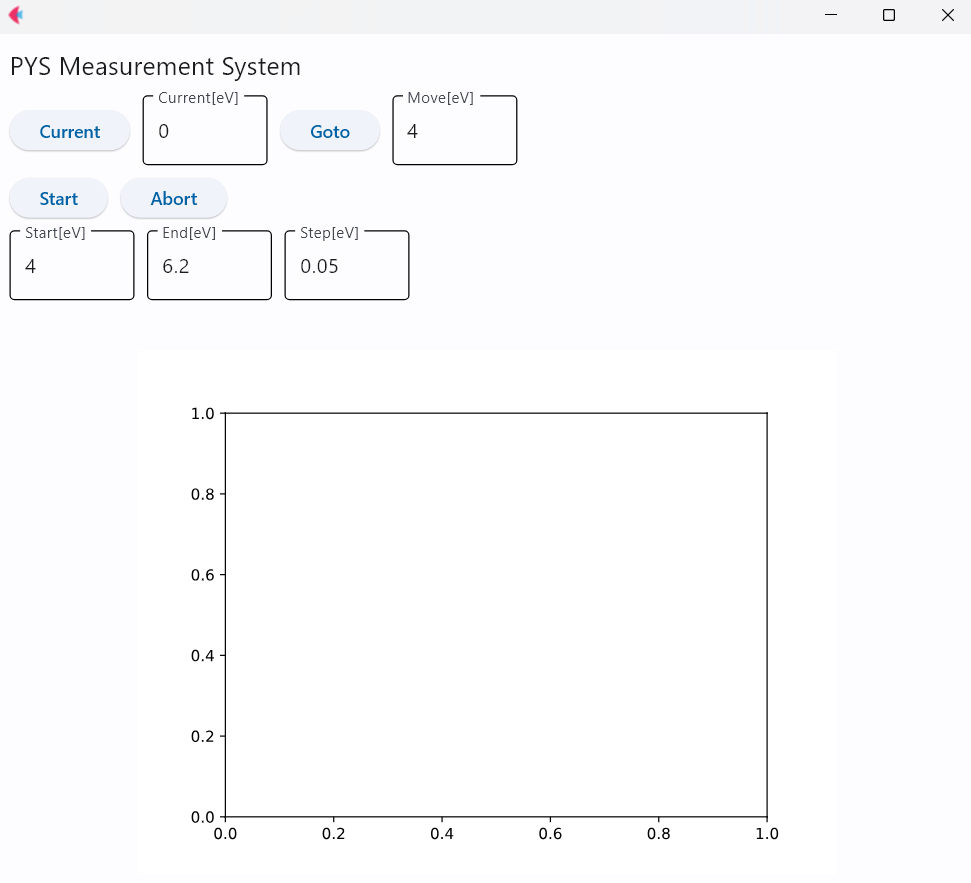This screenshot has width=971, height=883.
Task: Select the Move[eV] input field
Action: pos(454,131)
